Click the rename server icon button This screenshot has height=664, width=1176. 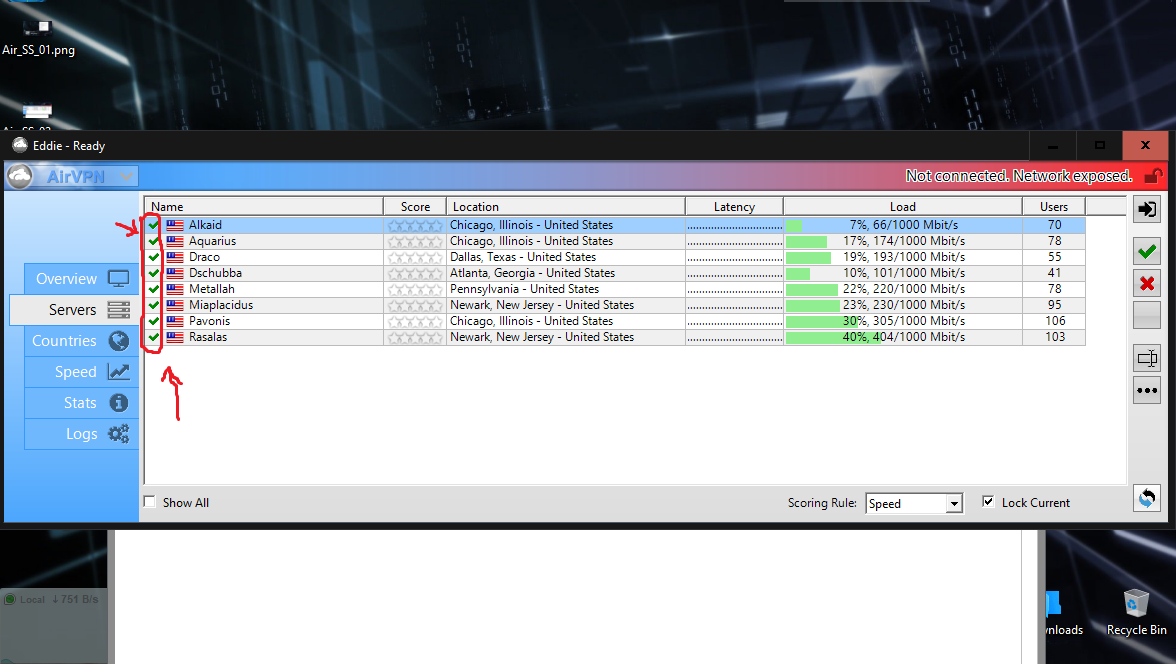point(1147,359)
